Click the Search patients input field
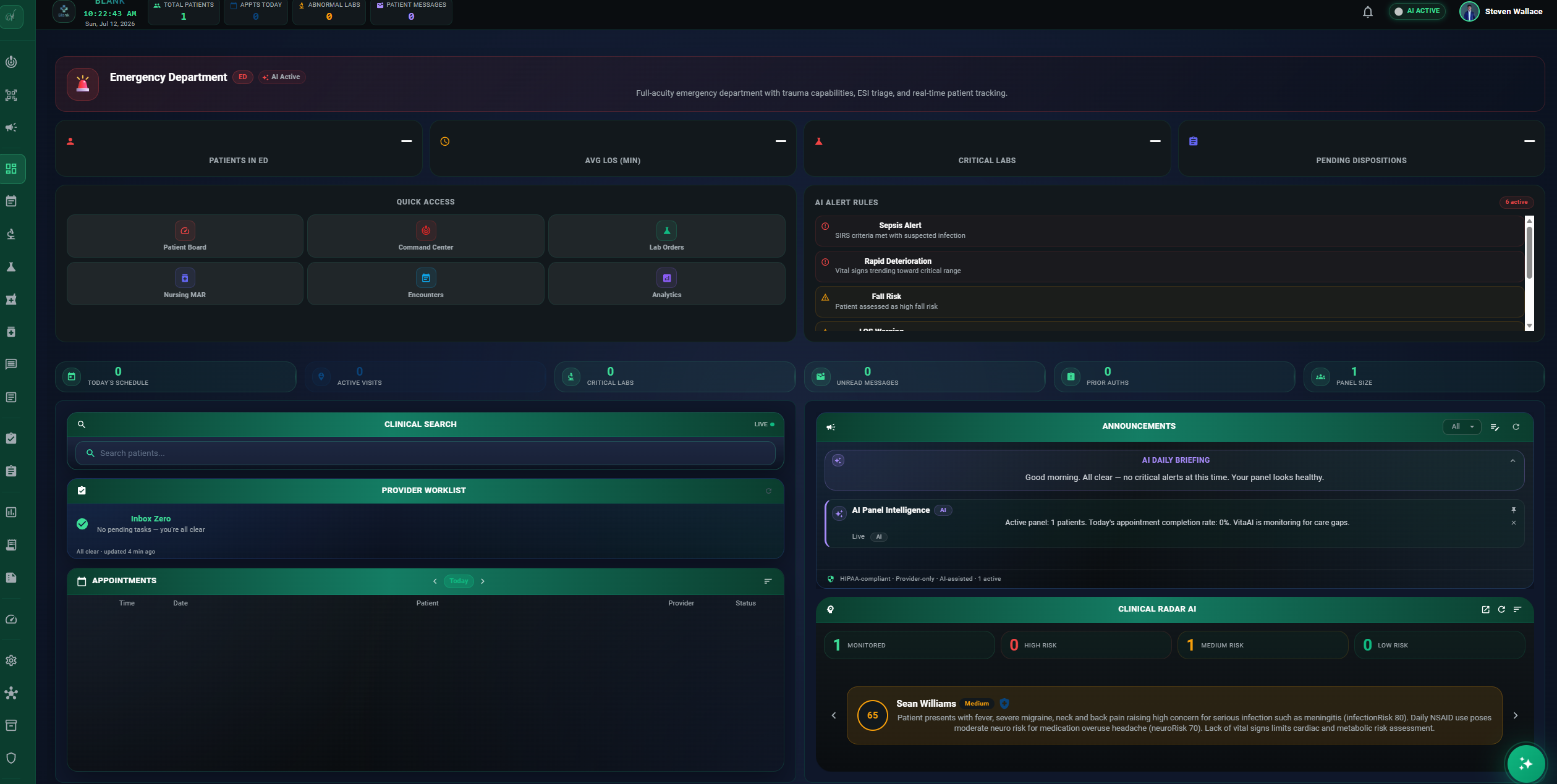The height and width of the screenshot is (784, 1557). (x=425, y=453)
